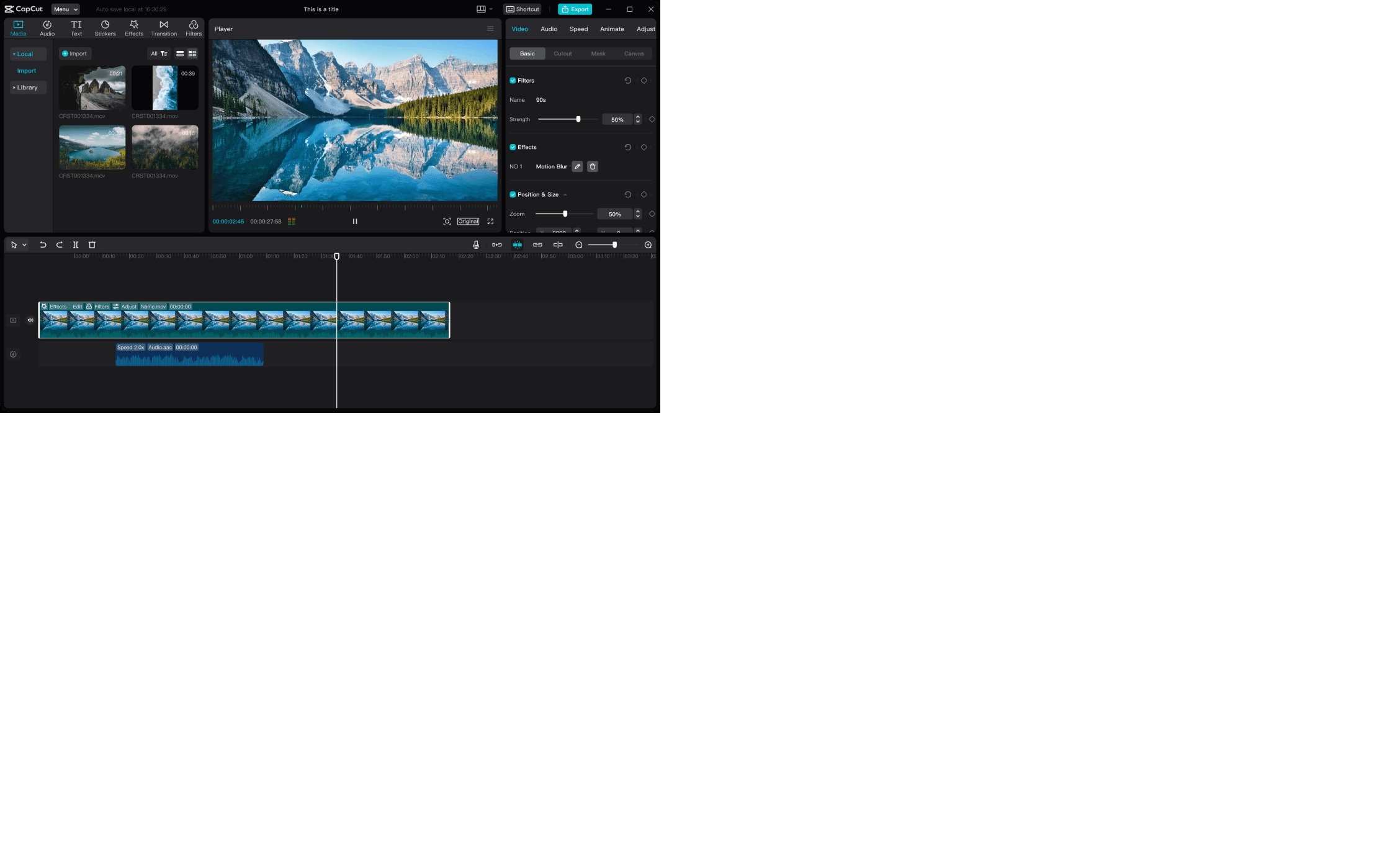Open the Player panel hamburger menu

490,29
